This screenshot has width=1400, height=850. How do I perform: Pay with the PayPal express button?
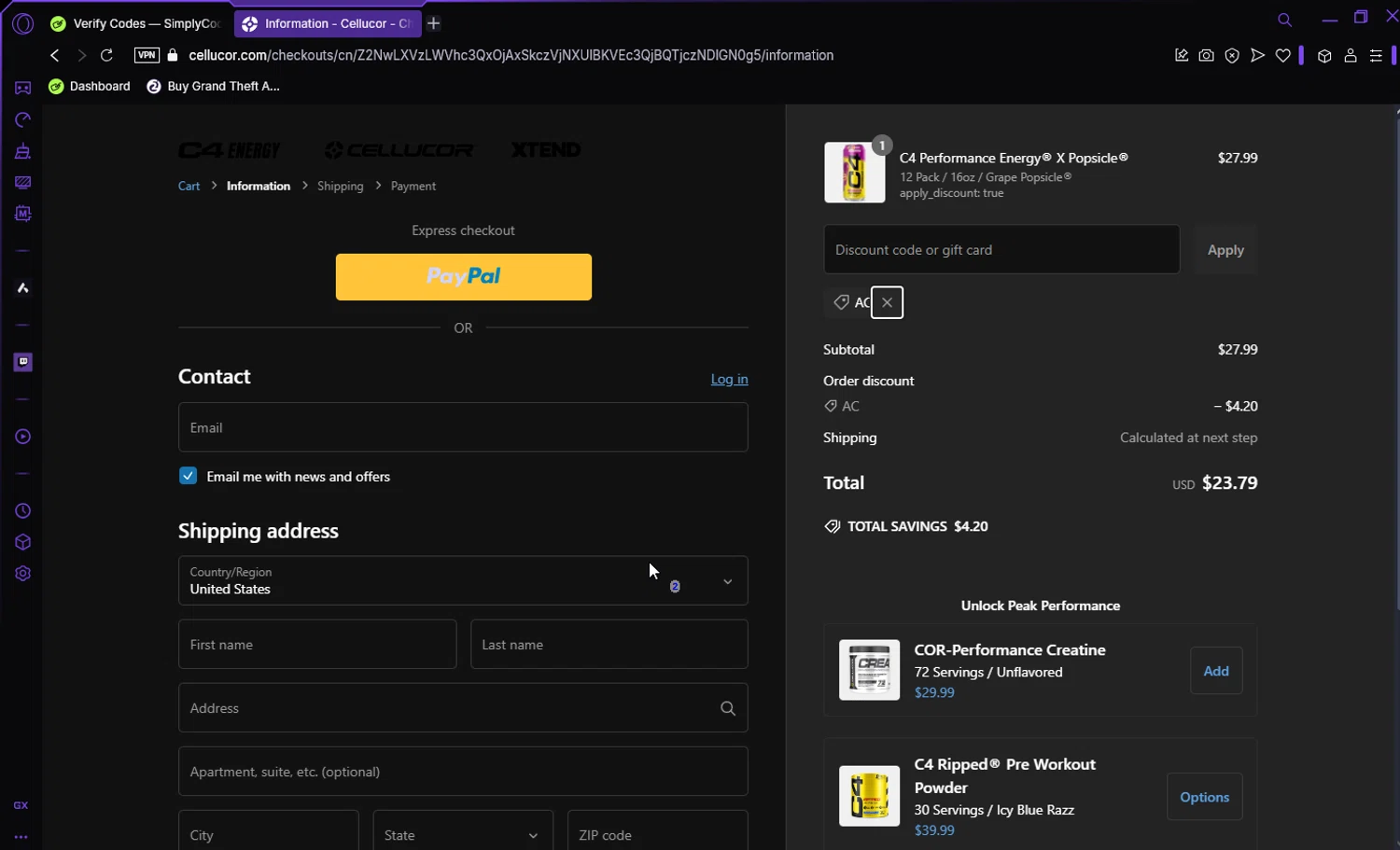[464, 277]
